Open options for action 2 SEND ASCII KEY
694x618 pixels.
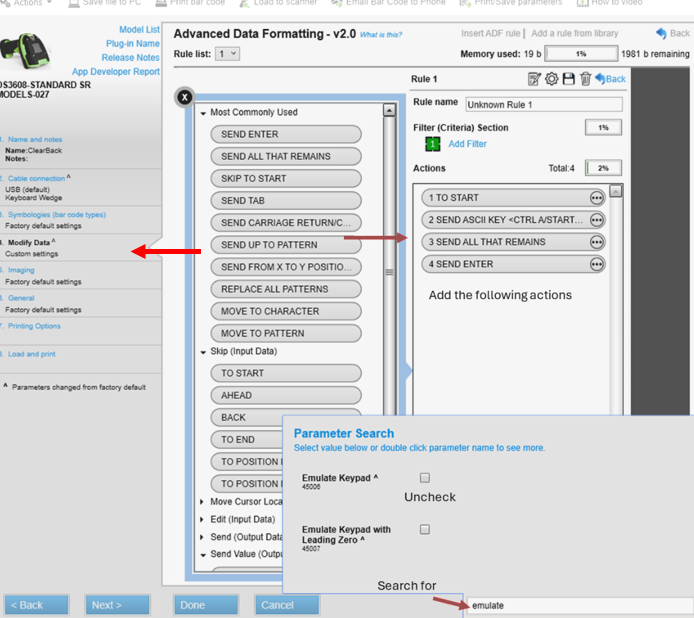(597, 220)
